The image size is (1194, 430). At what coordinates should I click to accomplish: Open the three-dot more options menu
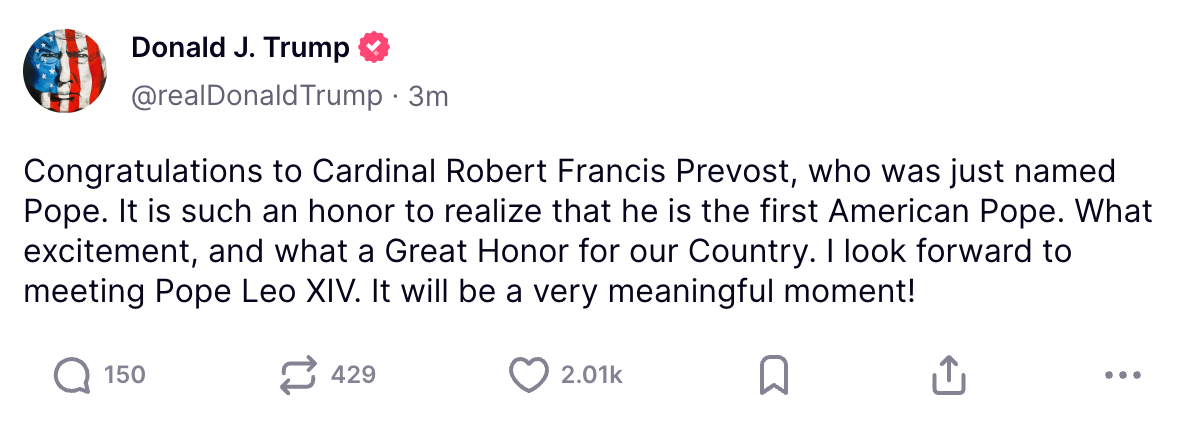coord(1122,376)
